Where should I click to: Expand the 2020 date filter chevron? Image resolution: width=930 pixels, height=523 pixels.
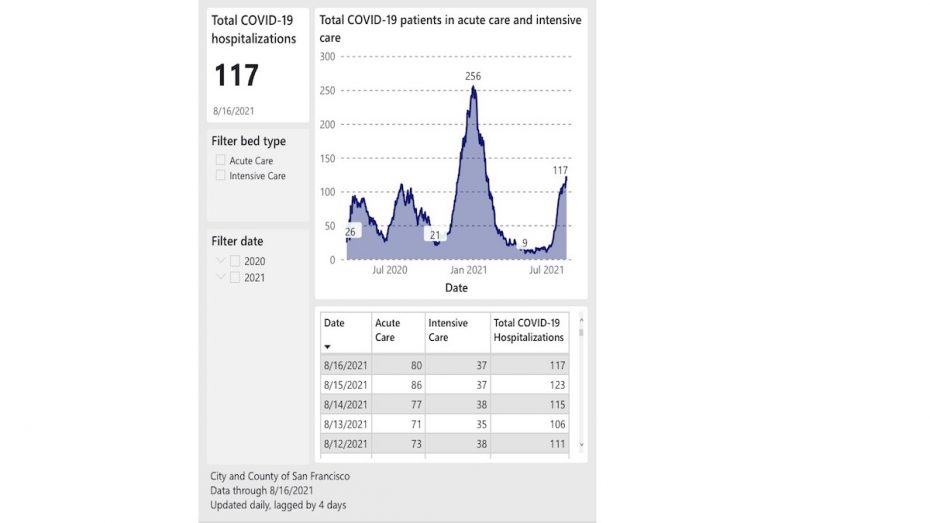220,261
